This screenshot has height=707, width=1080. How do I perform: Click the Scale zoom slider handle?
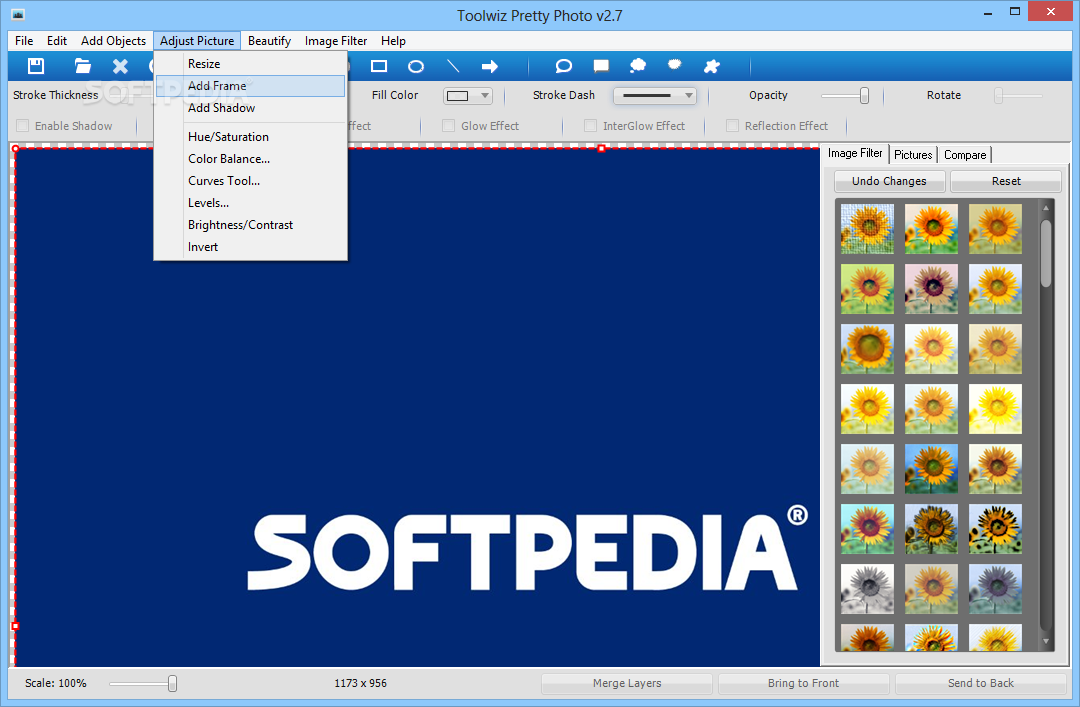coord(172,683)
